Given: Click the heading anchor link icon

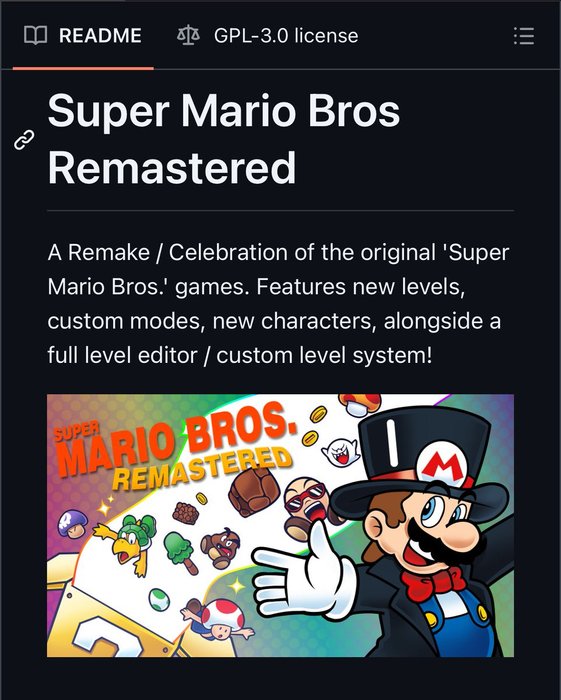Looking at the screenshot, I should click(x=24, y=140).
